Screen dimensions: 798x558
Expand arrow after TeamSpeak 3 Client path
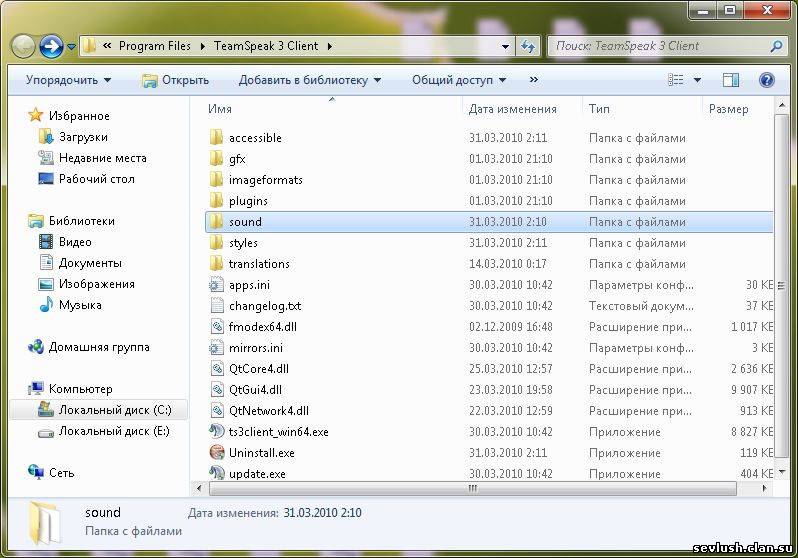pyautogui.click(x=330, y=46)
